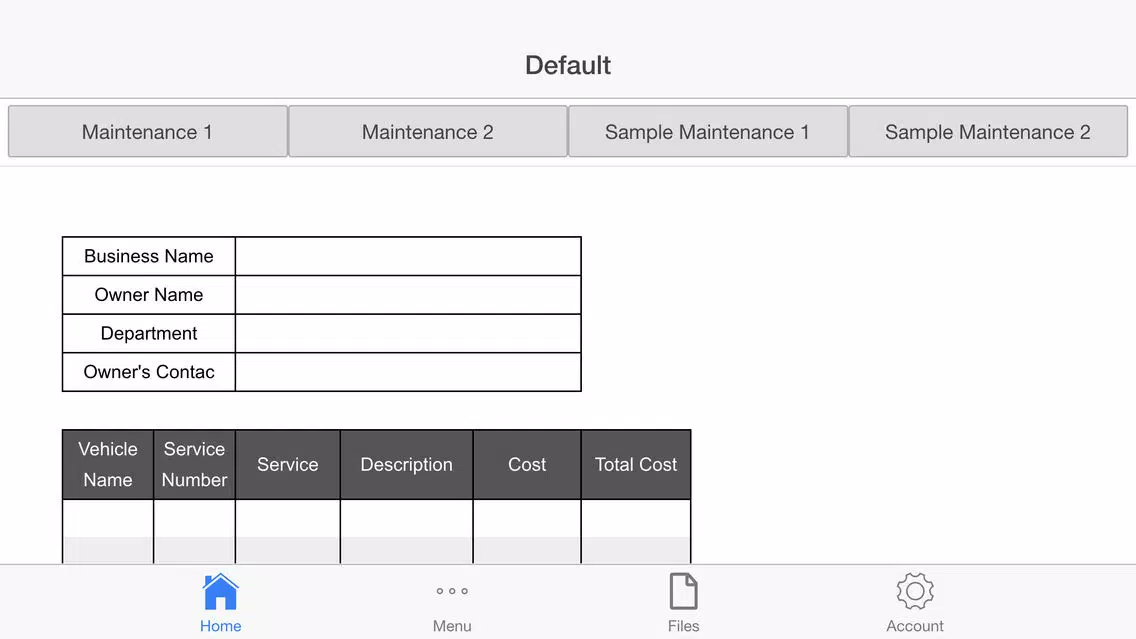Click the Owner's Contact input cell

(408, 372)
